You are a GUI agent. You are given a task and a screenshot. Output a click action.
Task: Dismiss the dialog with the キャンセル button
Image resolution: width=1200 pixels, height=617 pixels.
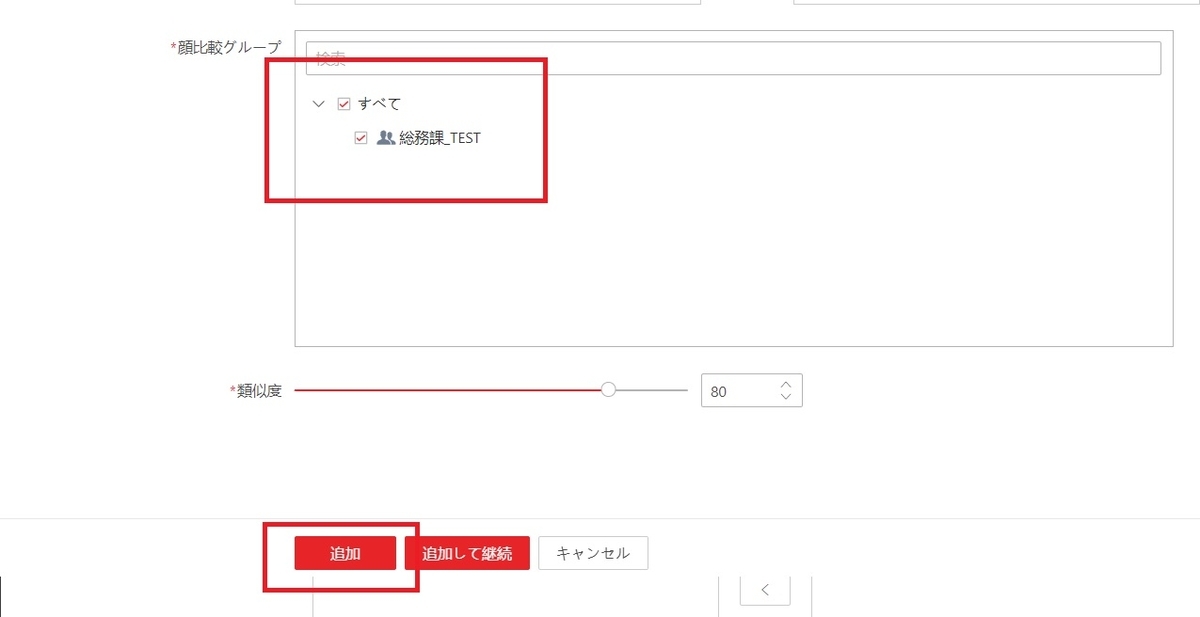click(593, 552)
